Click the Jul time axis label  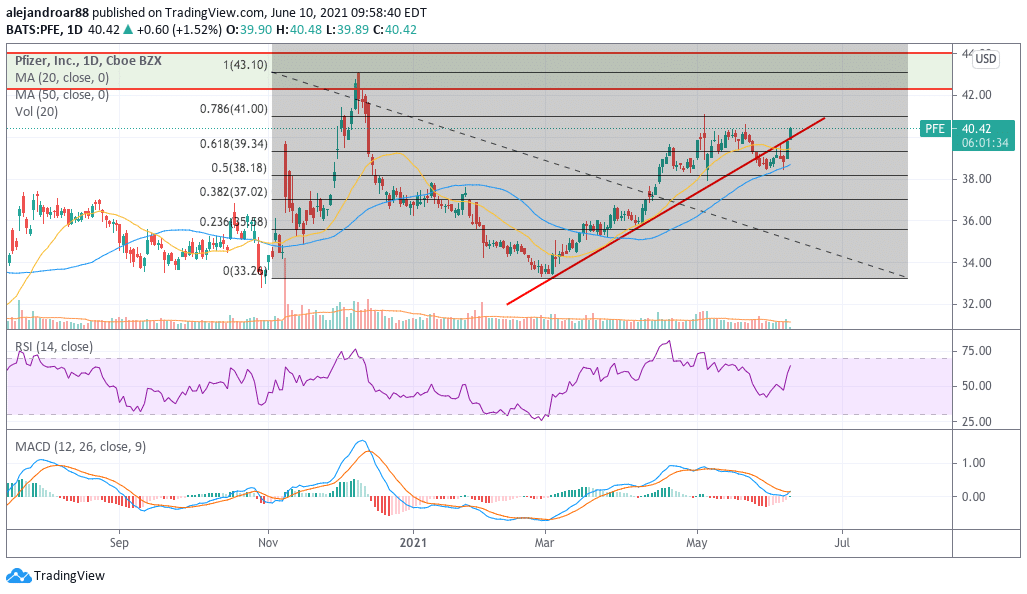pyautogui.click(x=842, y=543)
